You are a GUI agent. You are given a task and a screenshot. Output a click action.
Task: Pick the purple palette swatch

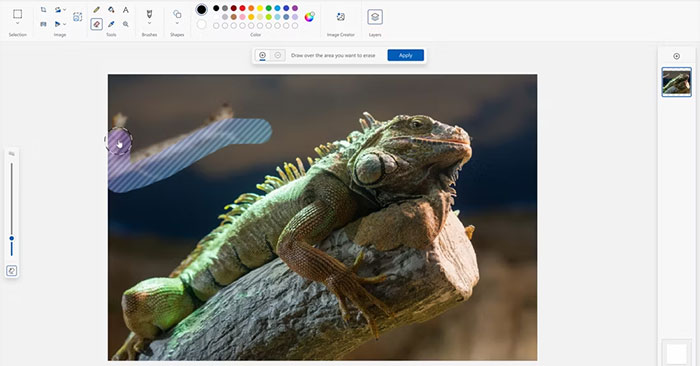click(295, 8)
